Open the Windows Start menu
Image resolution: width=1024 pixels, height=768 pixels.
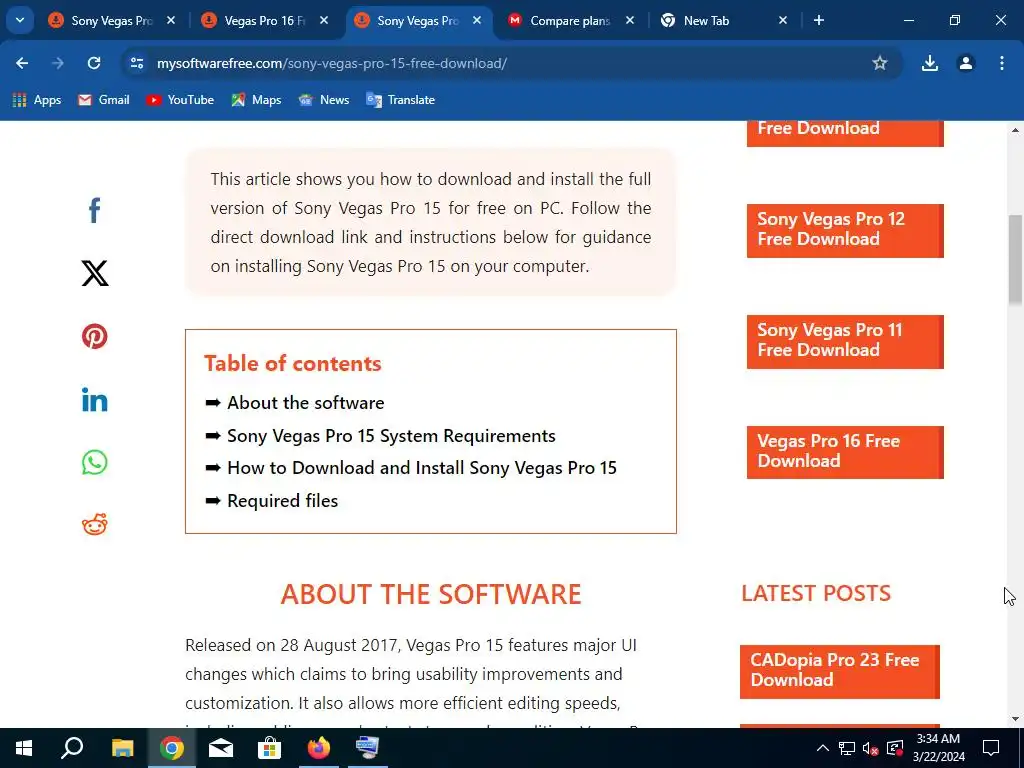(24, 748)
